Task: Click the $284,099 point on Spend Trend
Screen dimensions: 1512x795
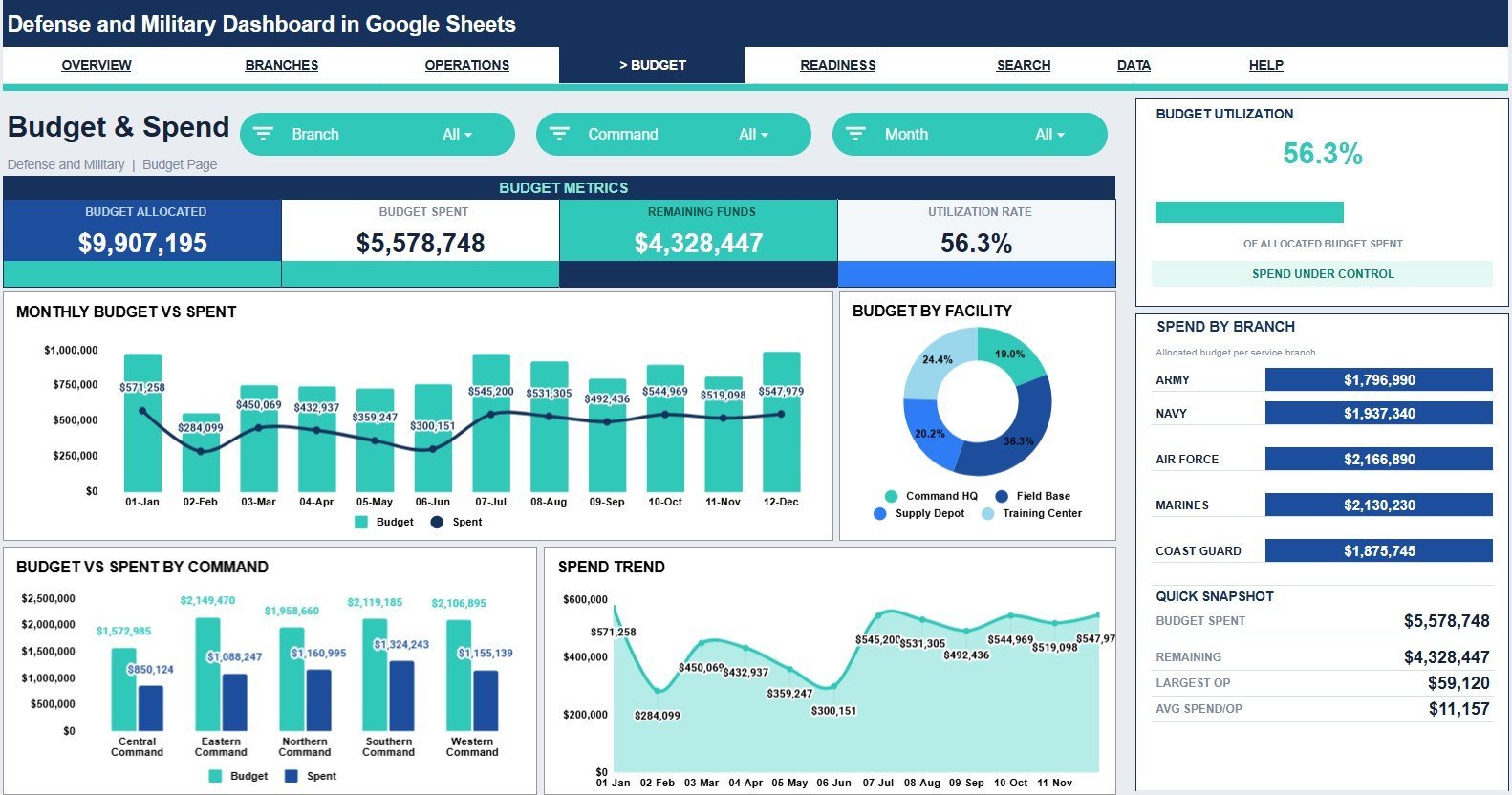Action: coord(658,691)
